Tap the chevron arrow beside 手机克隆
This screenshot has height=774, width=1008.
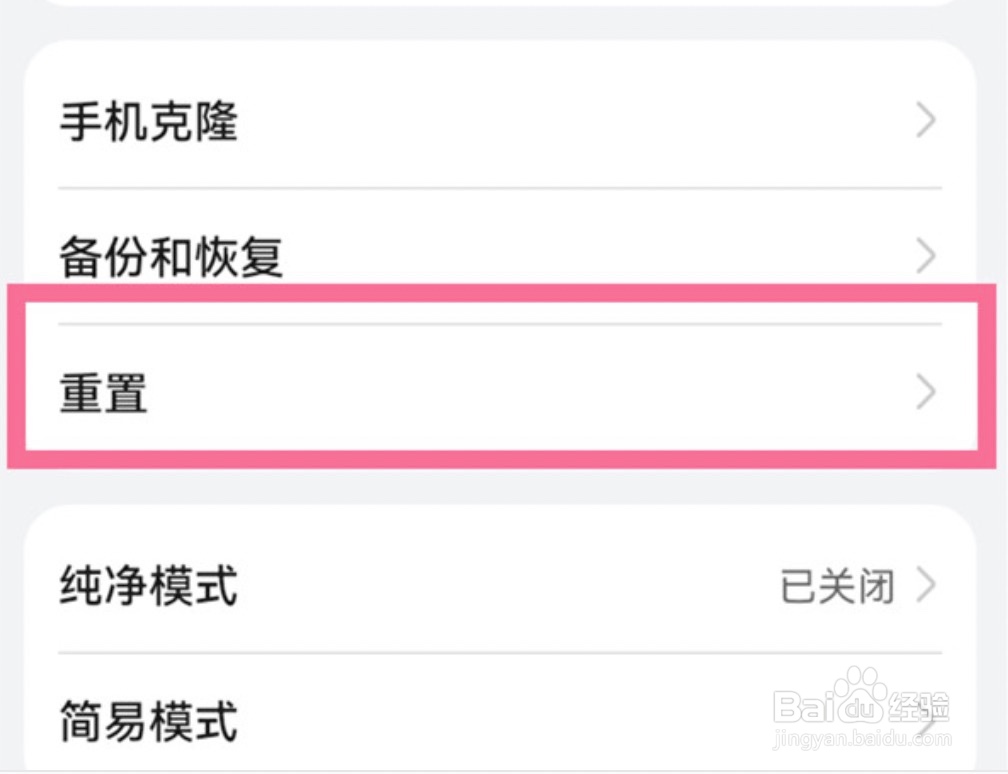coord(926,122)
